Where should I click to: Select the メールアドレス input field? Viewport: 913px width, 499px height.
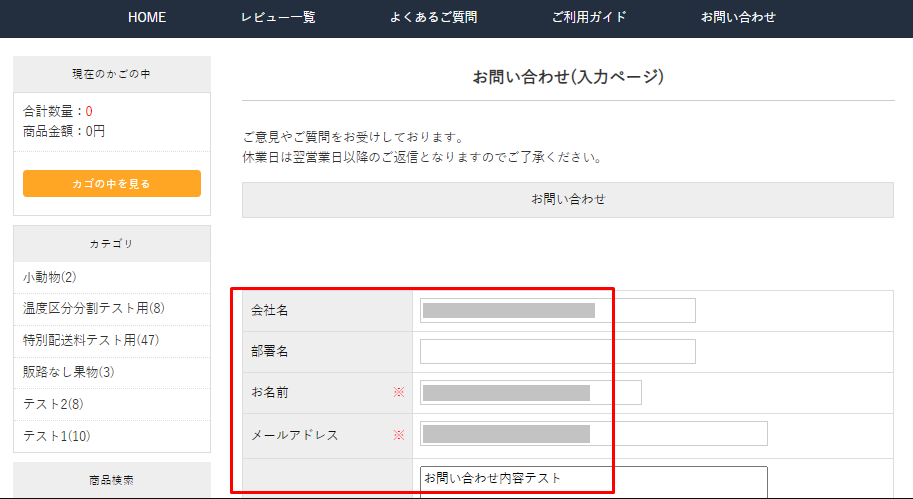593,434
